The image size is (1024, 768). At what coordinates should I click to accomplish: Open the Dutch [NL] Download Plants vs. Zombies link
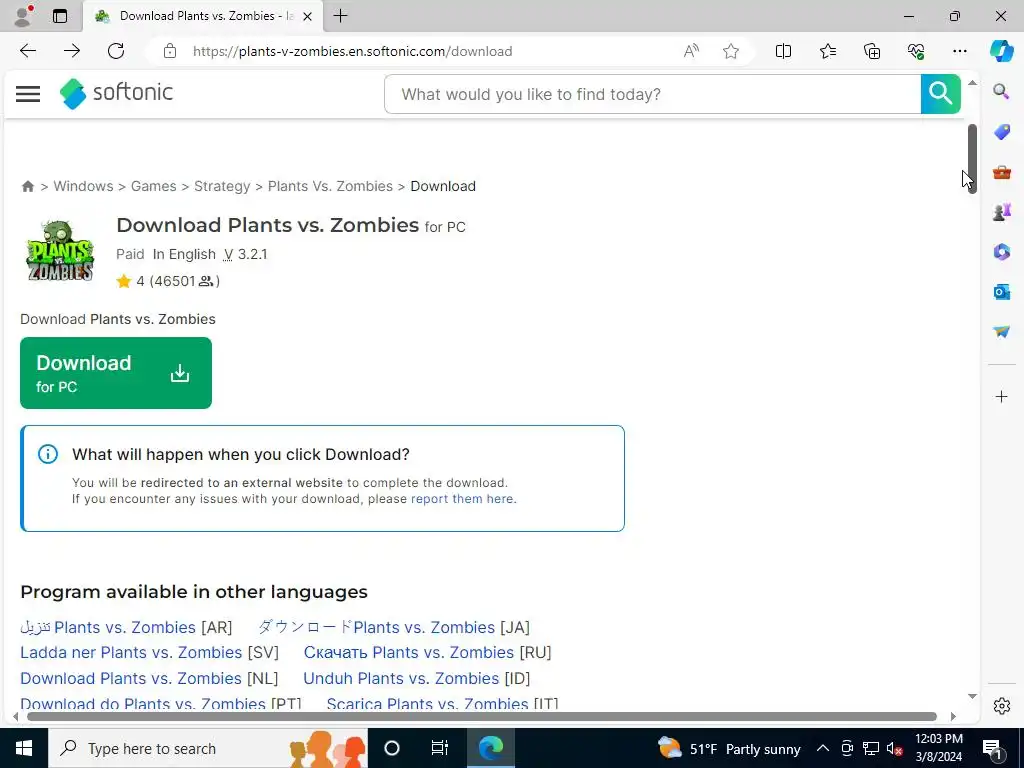pyautogui.click(x=149, y=679)
